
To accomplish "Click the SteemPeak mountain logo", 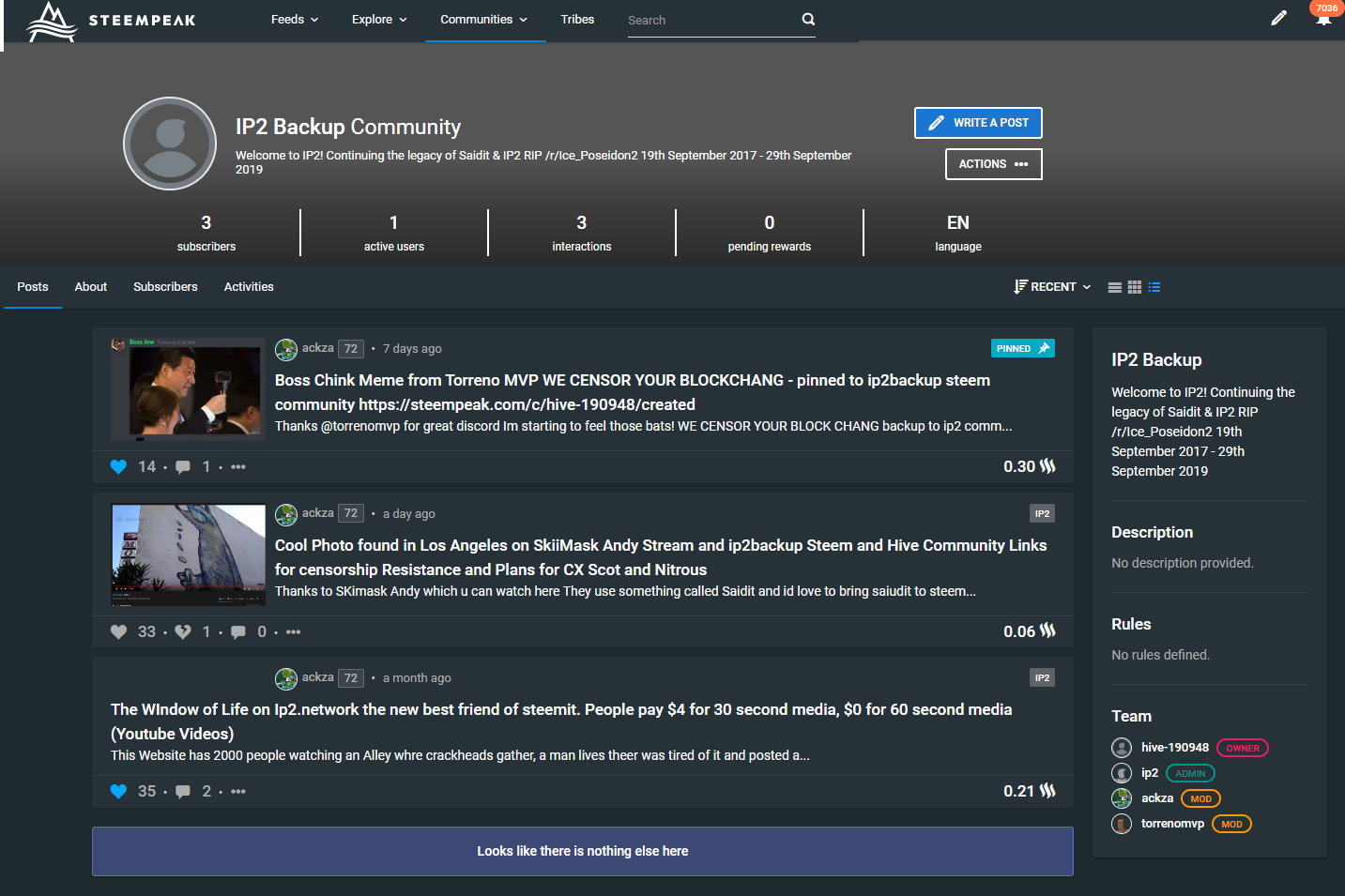I will coord(51,22).
